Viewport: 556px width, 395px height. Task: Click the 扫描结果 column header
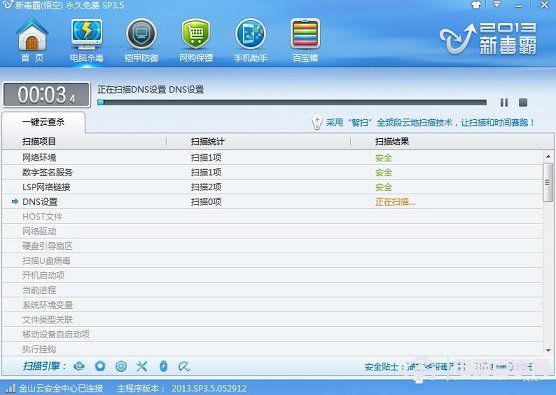click(392, 141)
